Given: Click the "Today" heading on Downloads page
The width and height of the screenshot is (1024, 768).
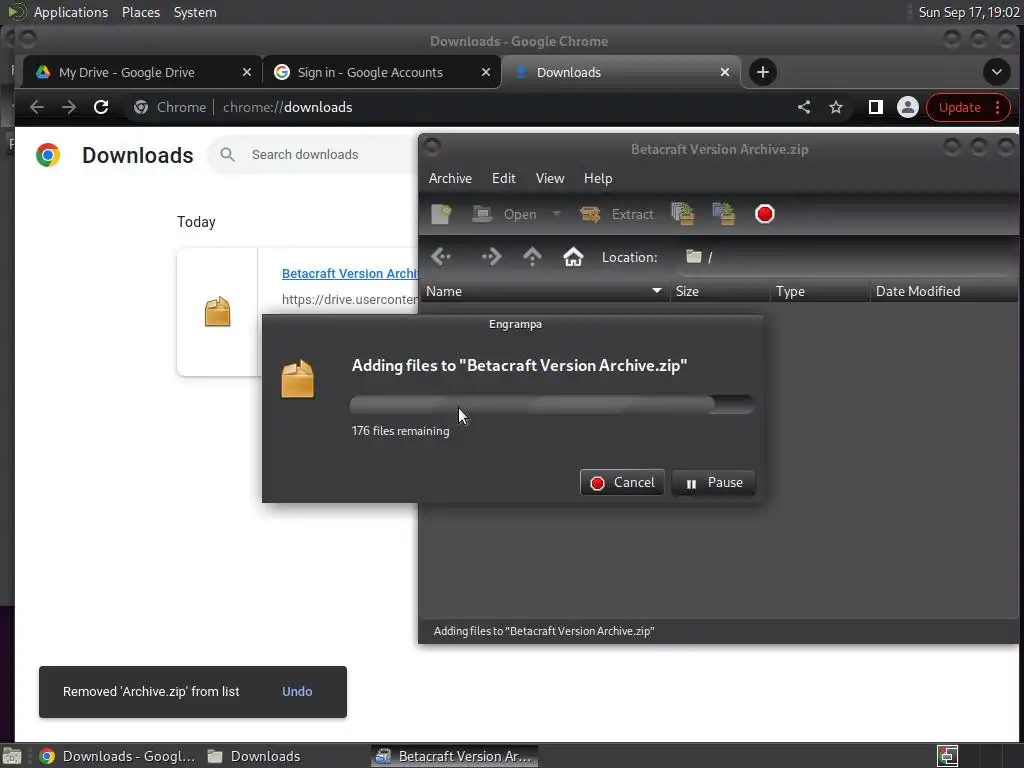Looking at the screenshot, I should (196, 222).
